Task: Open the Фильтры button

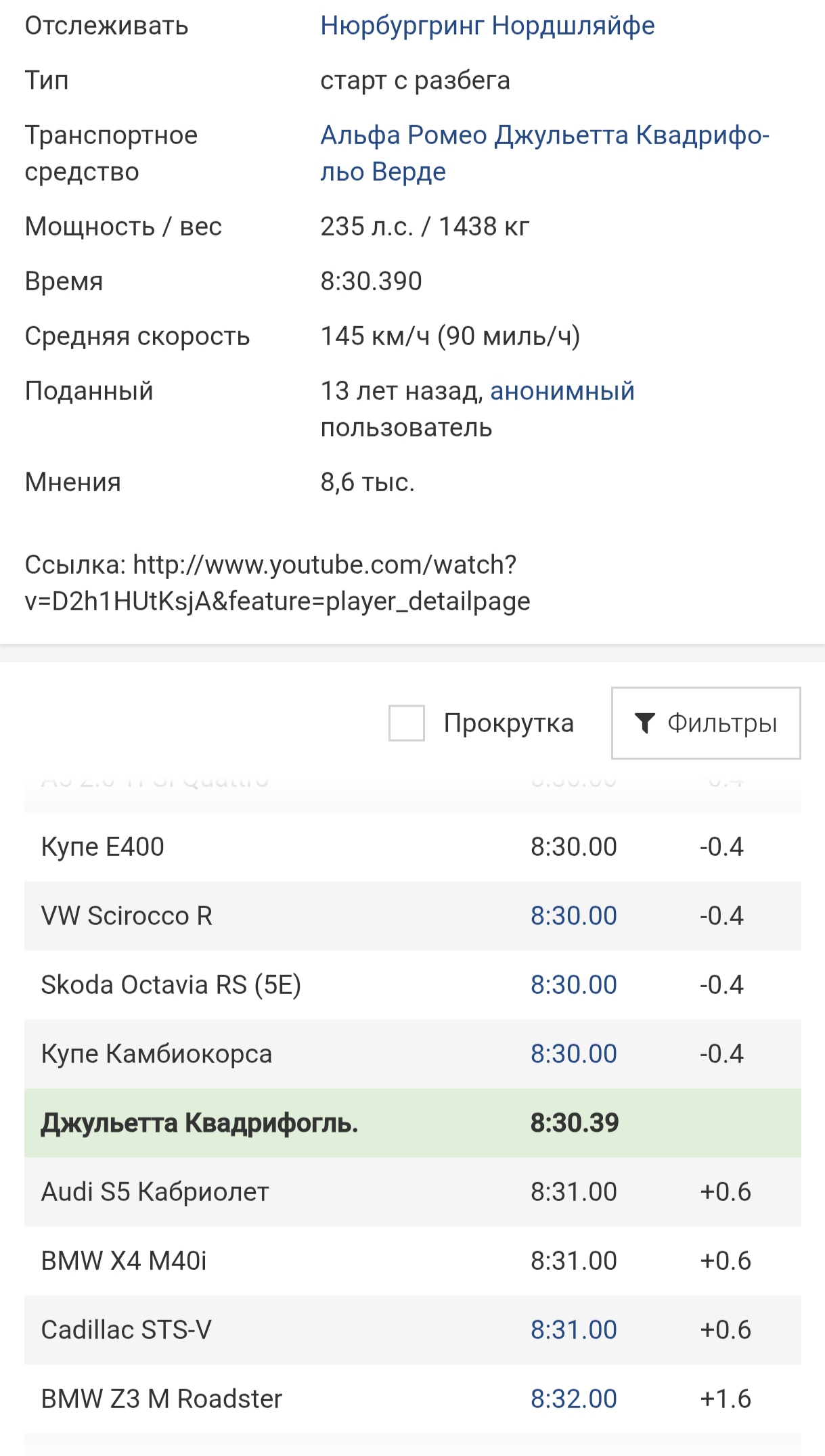Action: tap(706, 723)
